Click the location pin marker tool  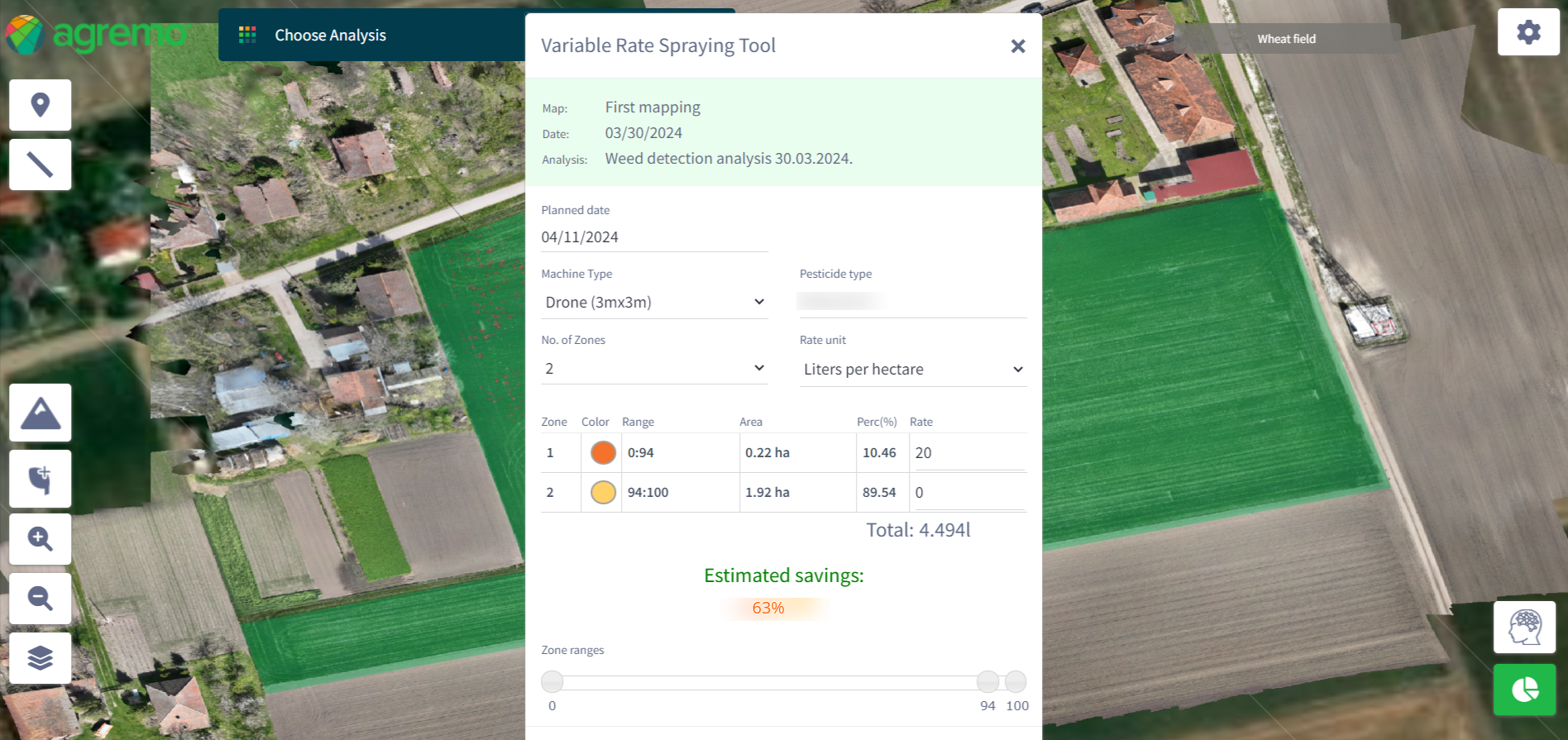pos(40,105)
